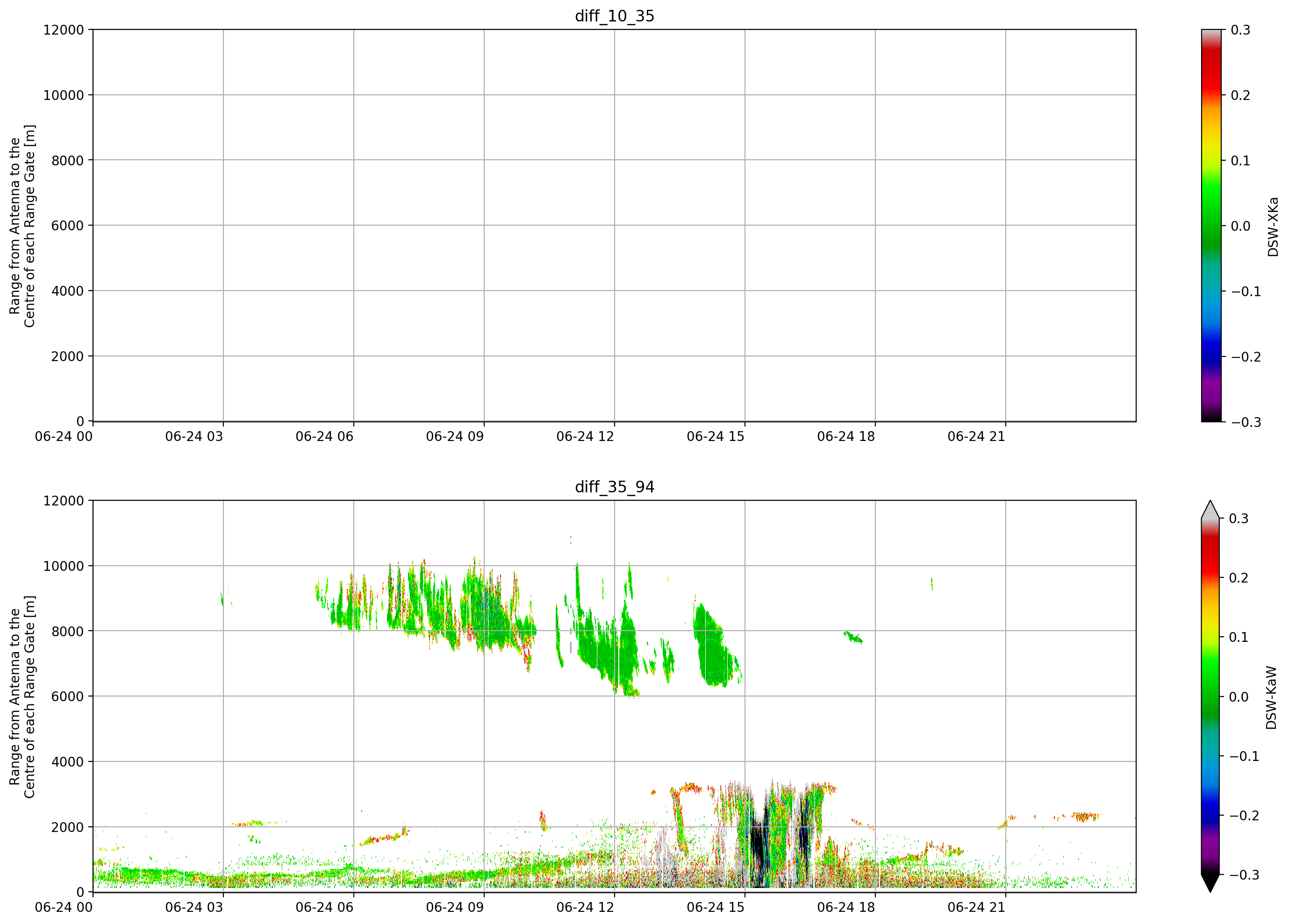Click the "0.0" tick on the DSW-XKa colorbar
Image resolution: width=1289 pixels, height=924 pixels.
[1241, 226]
